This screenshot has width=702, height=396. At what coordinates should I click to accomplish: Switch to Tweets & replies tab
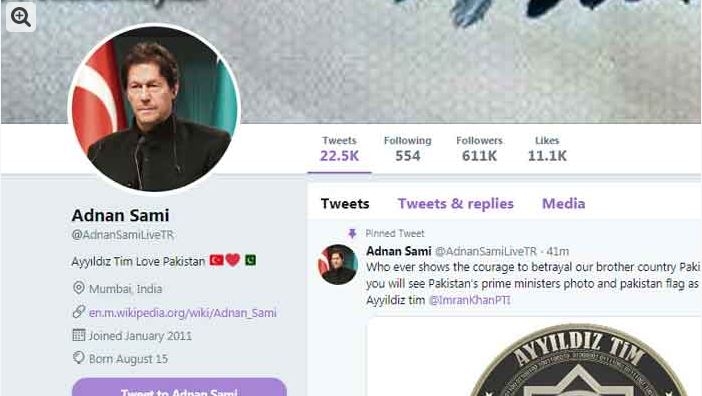tap(455, 204)
